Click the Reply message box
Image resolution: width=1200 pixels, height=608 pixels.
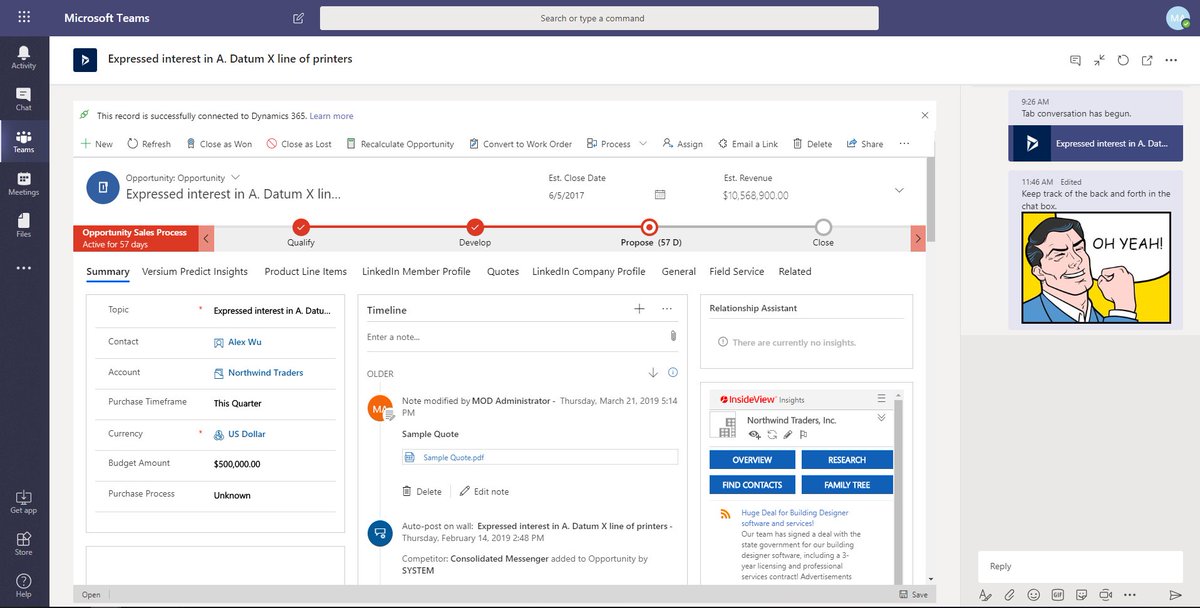click(1081, 566)
